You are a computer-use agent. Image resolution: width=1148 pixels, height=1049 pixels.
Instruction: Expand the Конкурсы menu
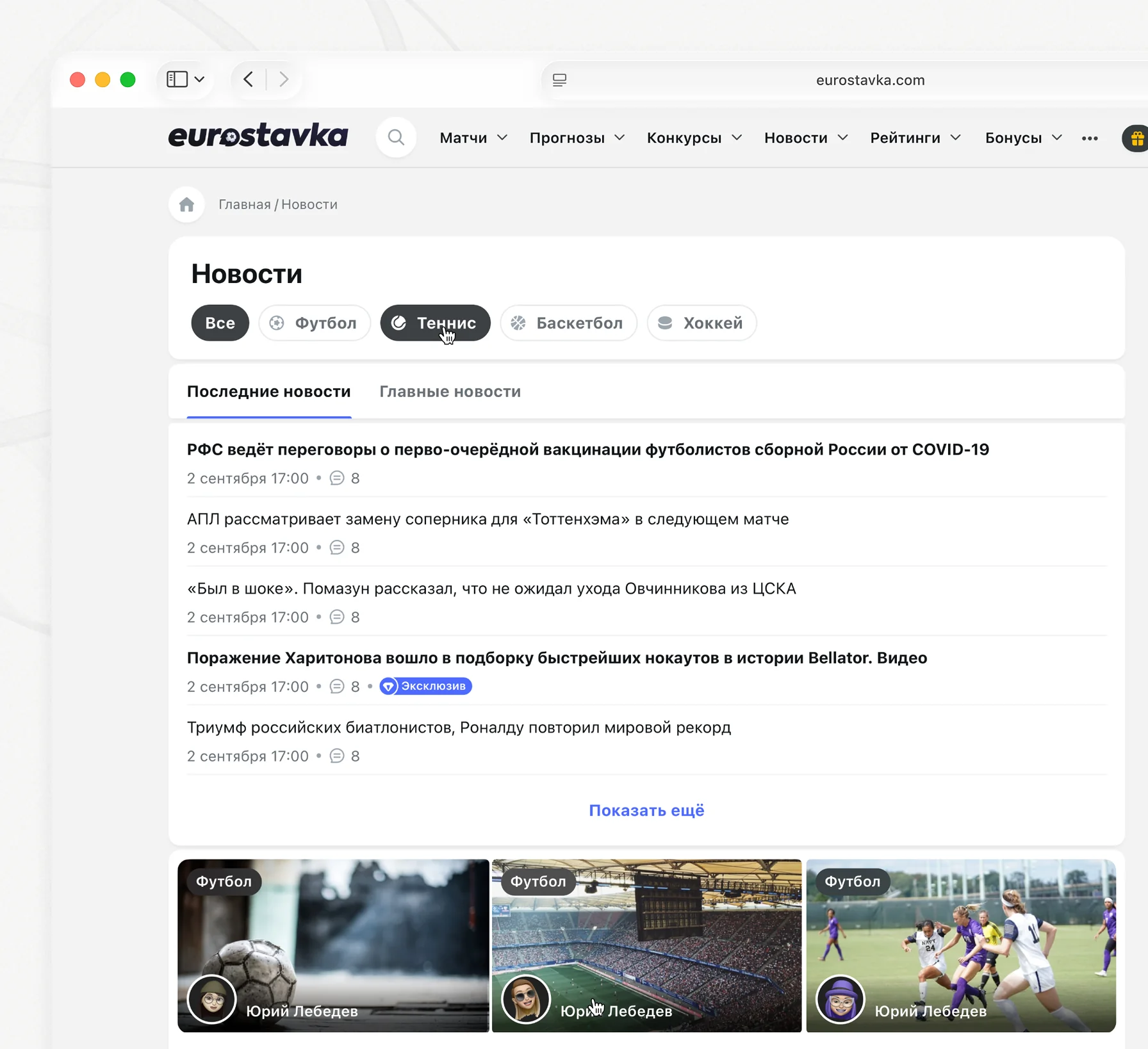pos(694,138)
